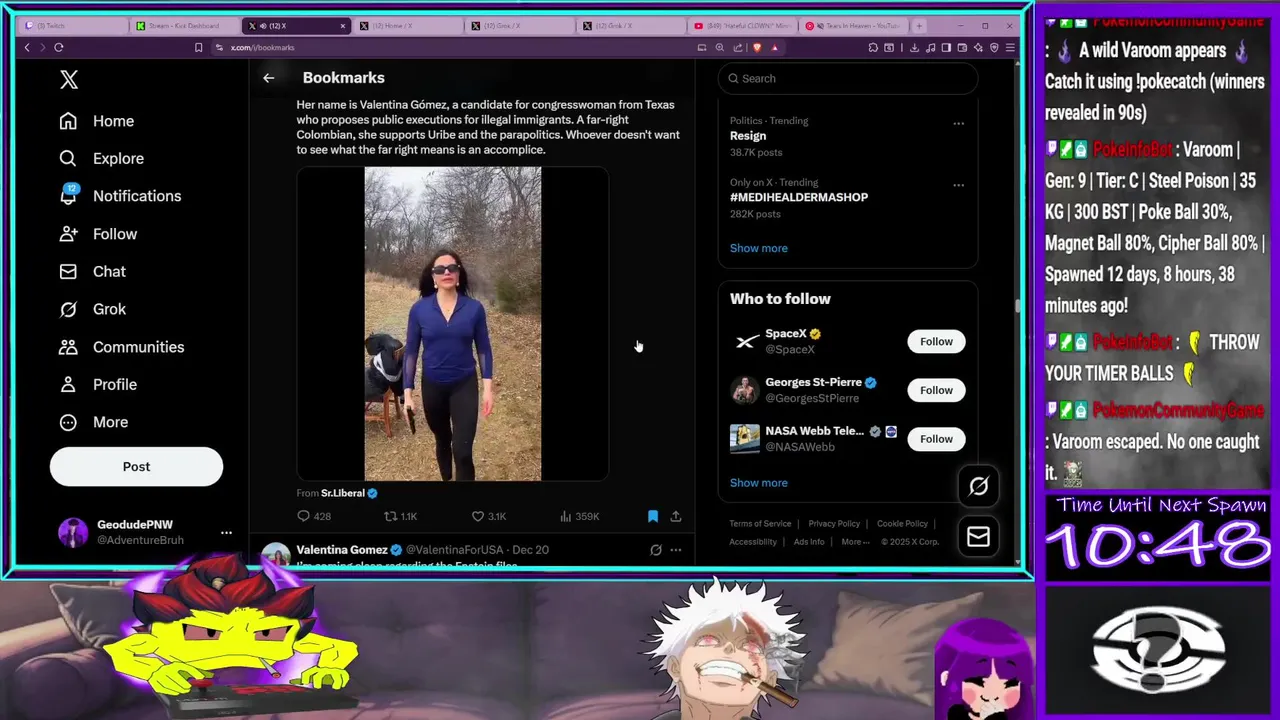Close the active X bookmarks tab

click(343, 26)
